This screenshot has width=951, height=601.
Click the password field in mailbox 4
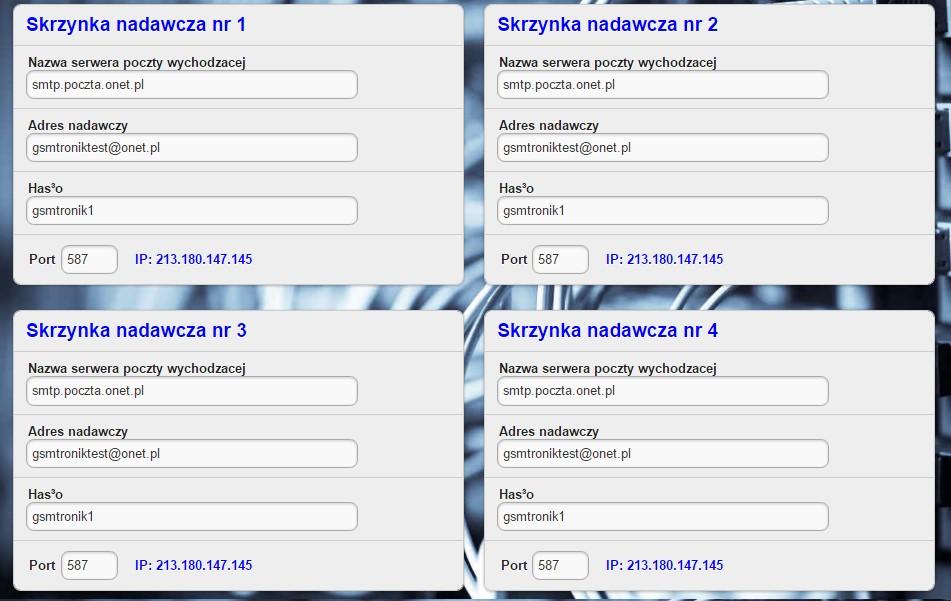[663, 517]
